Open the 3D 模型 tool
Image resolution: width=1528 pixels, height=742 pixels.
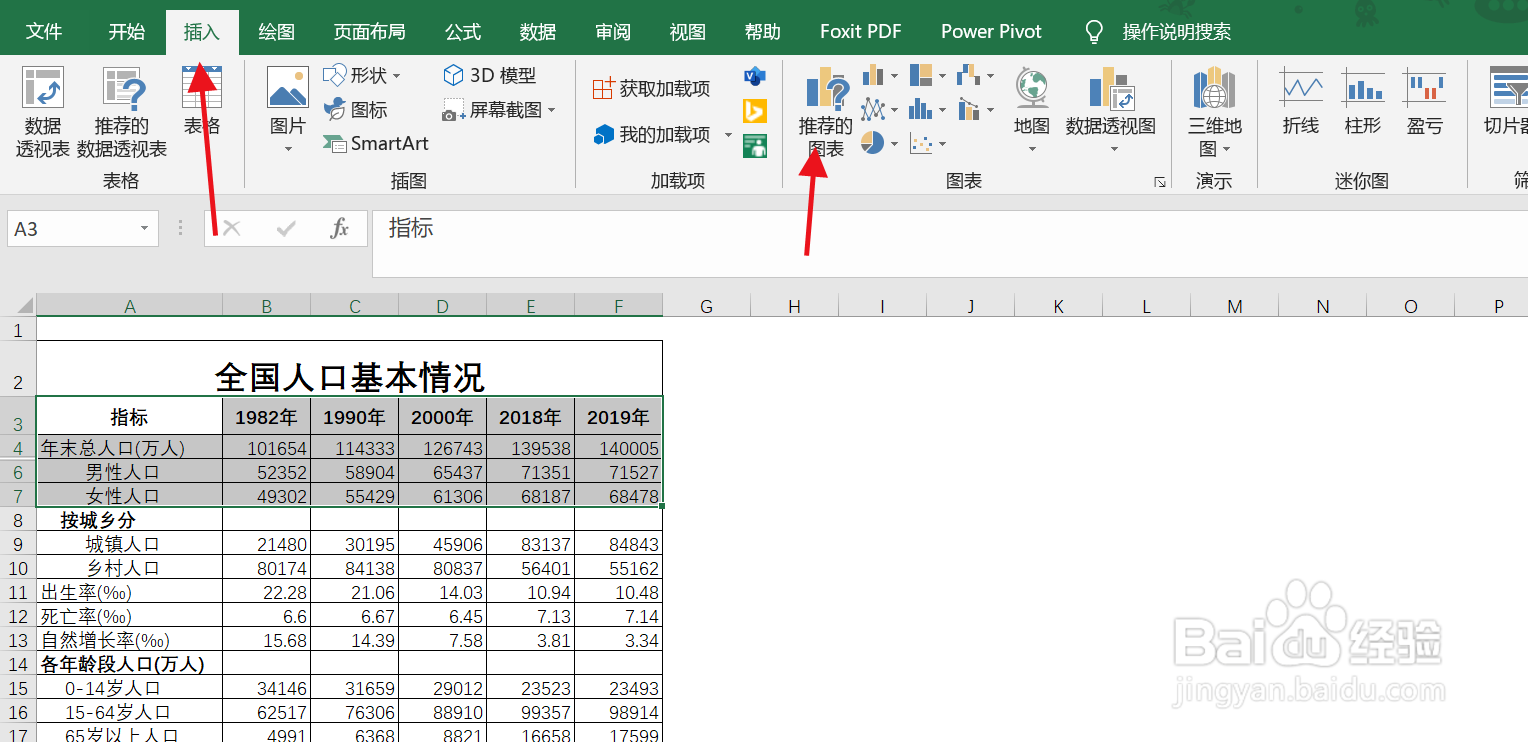click(x=487, y=75)
